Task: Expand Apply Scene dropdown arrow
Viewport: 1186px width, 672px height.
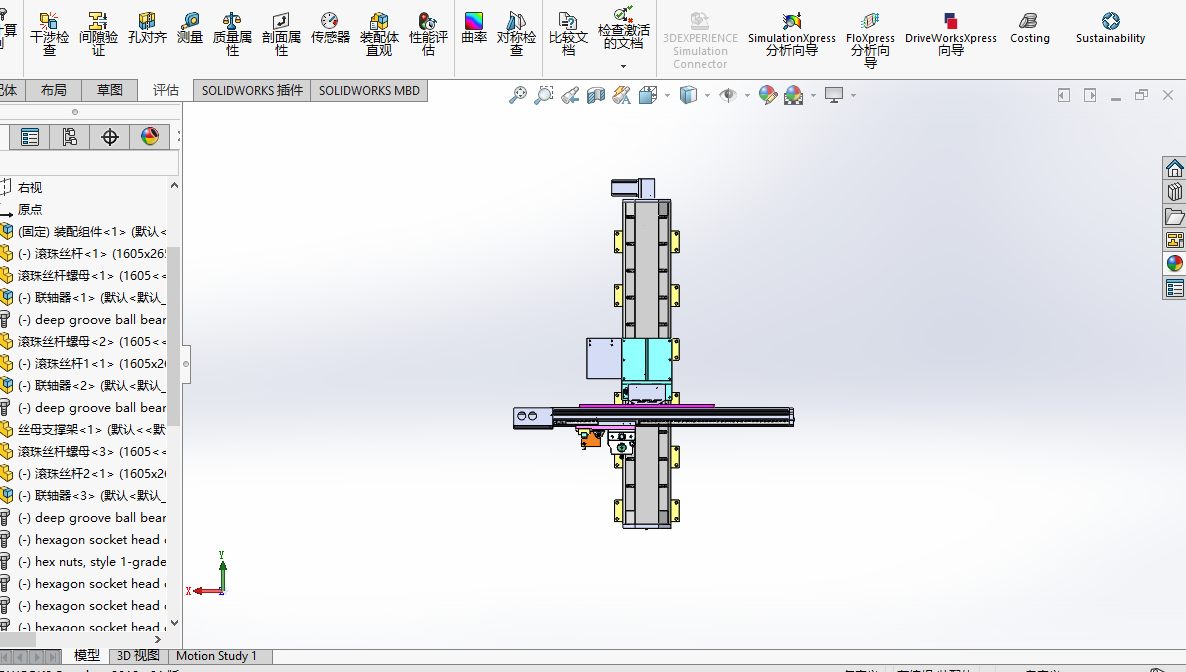Action: [x=813, y=95]
